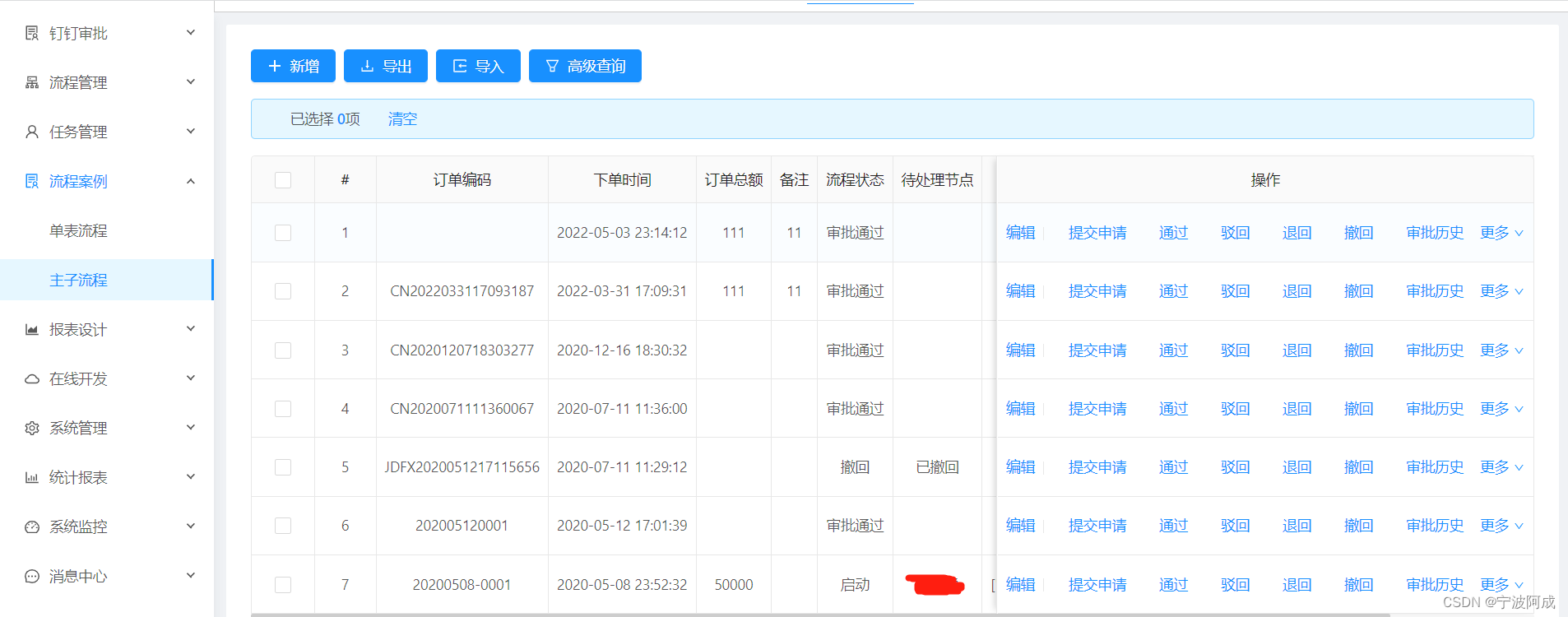Click the 报表设计 chart icon
This screenshot has height=617, width=1568.
click(32, 329)
